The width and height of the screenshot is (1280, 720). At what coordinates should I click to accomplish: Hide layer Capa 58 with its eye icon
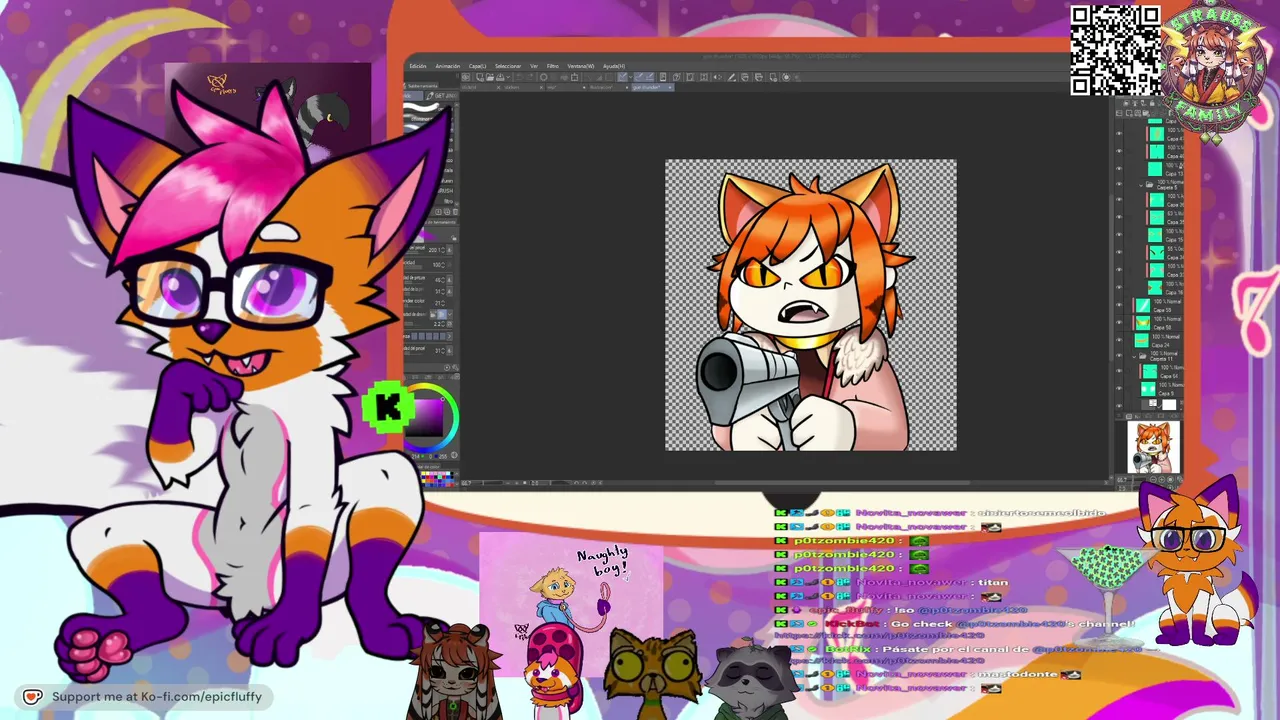click(x=1119, y=324)
